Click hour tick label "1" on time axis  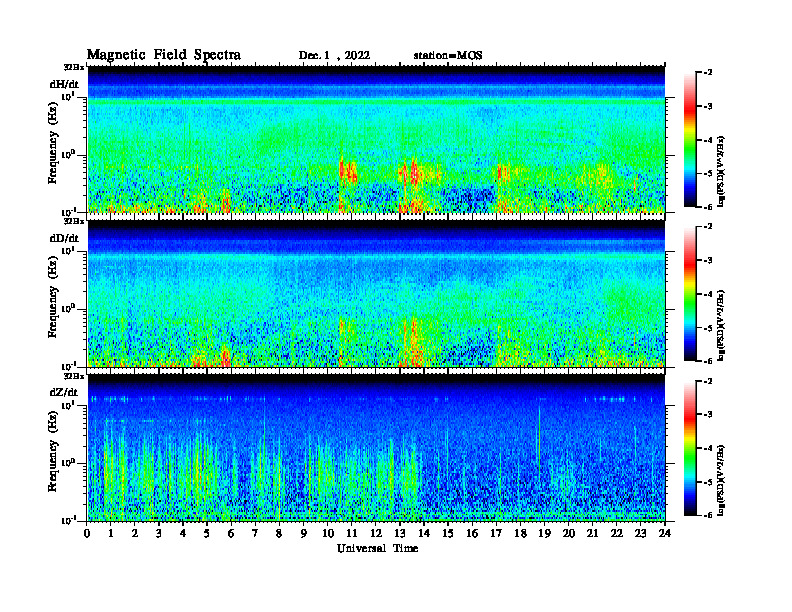tap(111, 534)
